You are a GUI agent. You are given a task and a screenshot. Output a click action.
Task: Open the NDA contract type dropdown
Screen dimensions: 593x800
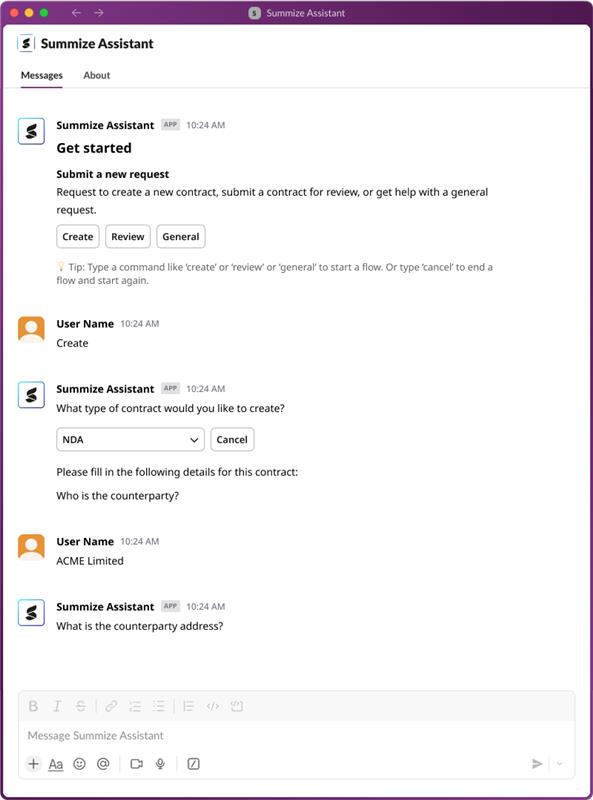click(x=130, y=439)
